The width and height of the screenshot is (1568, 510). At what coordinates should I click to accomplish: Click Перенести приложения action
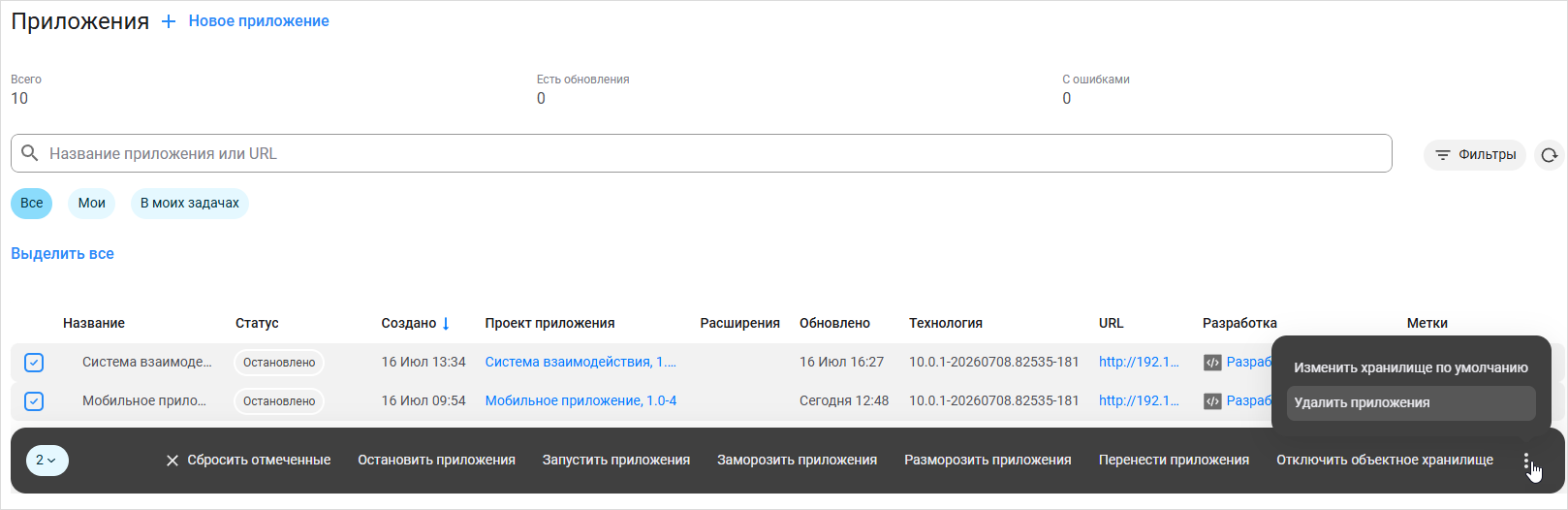[x=1174, y=461]
